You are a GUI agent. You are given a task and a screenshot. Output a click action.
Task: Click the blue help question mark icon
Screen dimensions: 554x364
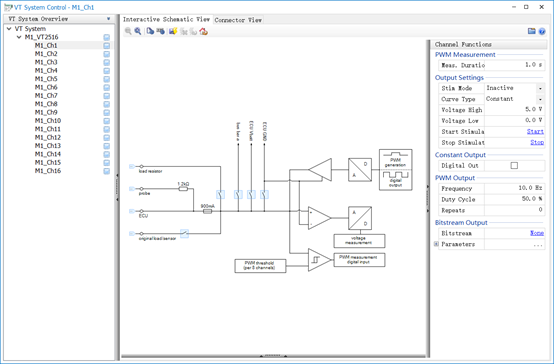(x=542, y=31)
